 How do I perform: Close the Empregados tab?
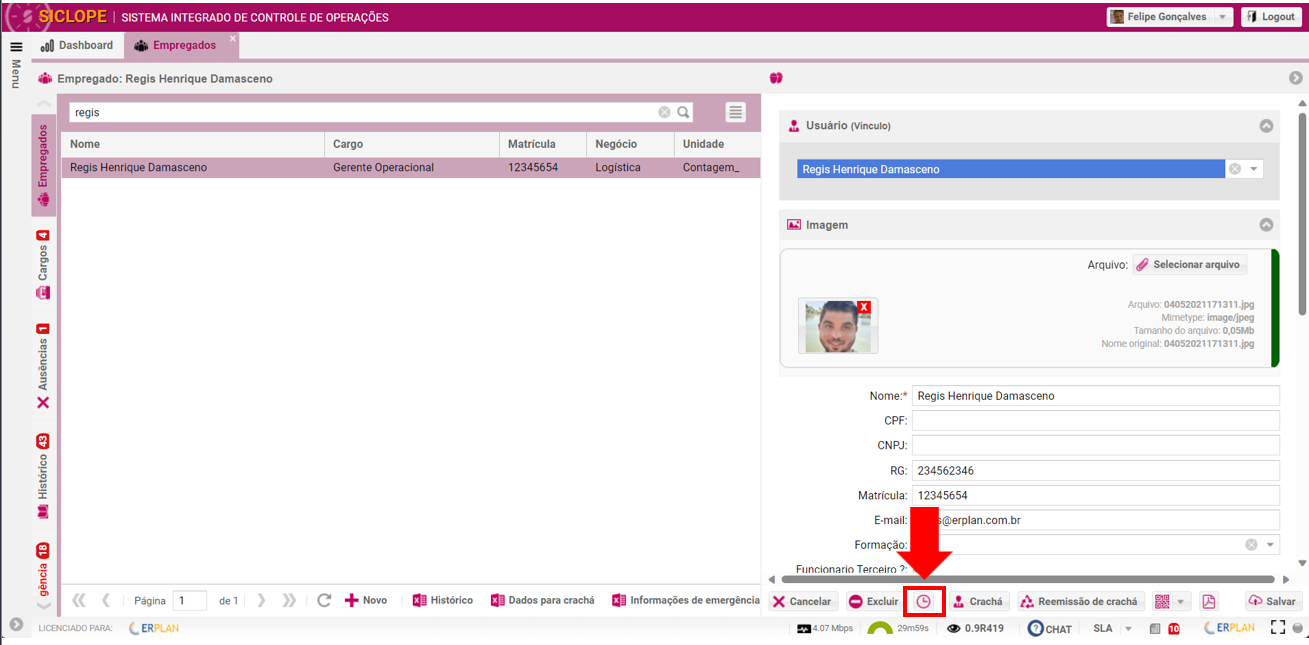(x=233, y=39)
